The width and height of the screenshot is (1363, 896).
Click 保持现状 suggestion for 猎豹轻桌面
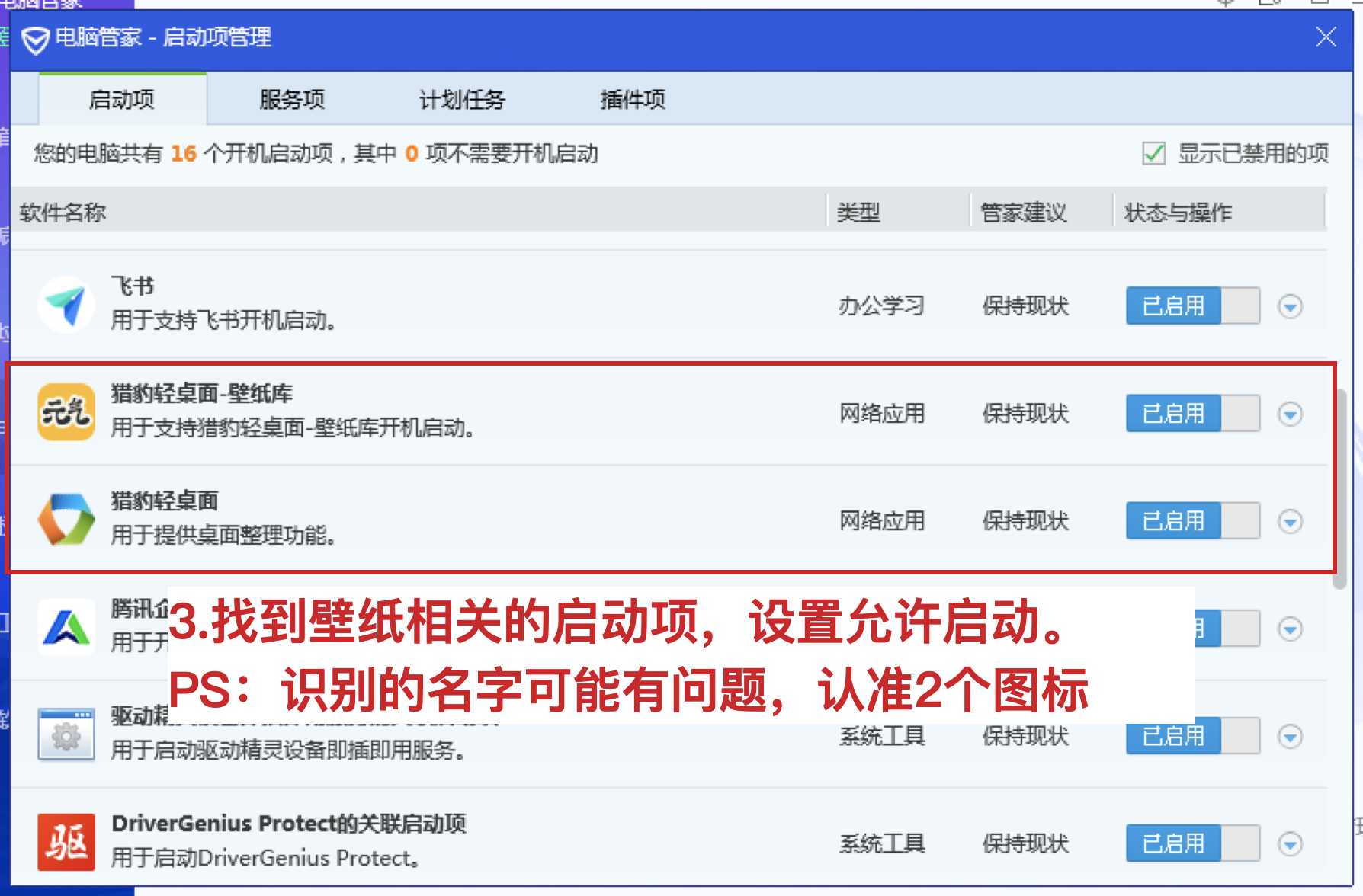click(1025, 520)
